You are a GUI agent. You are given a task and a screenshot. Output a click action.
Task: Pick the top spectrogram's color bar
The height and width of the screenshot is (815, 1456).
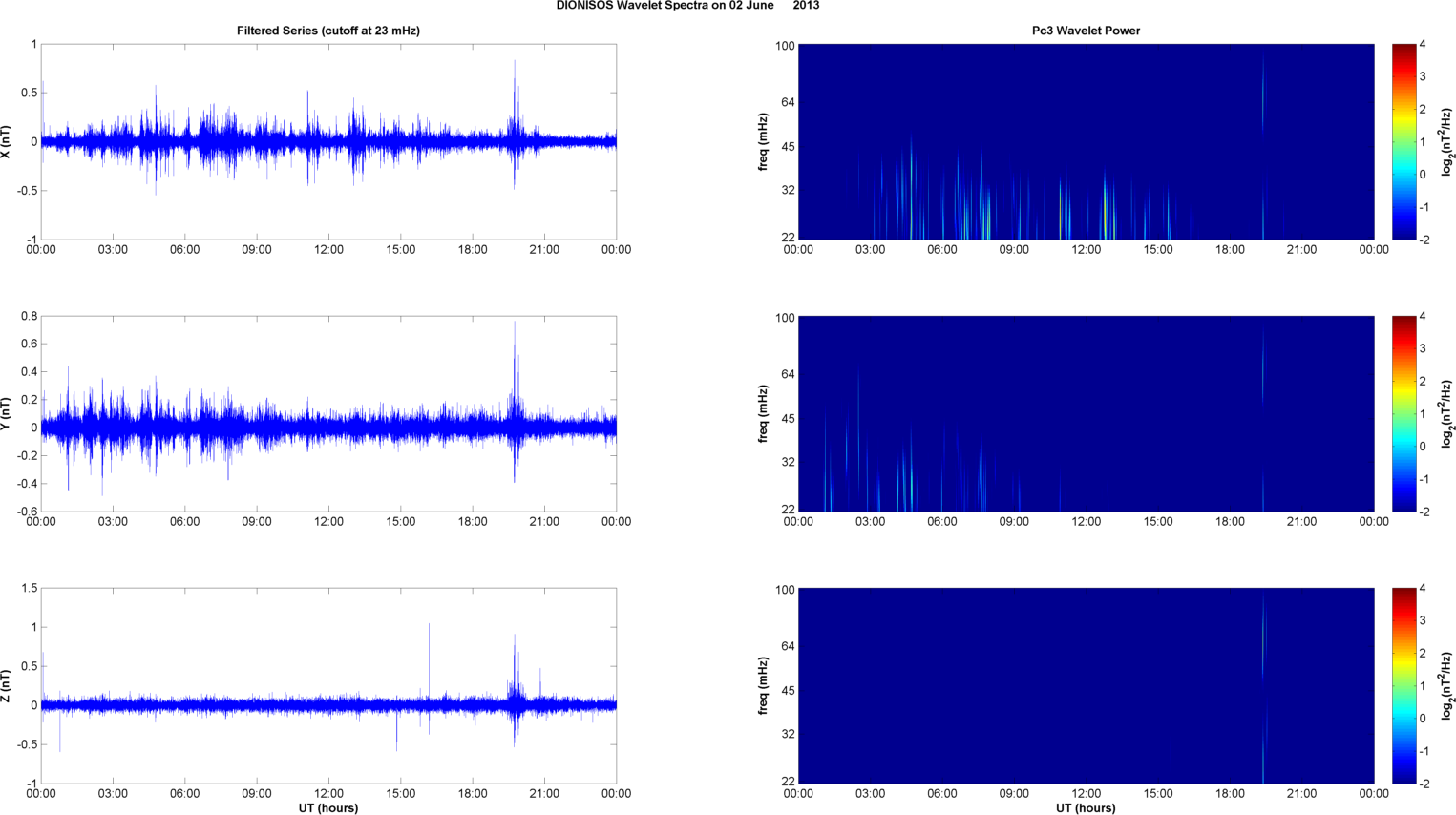1403,141
